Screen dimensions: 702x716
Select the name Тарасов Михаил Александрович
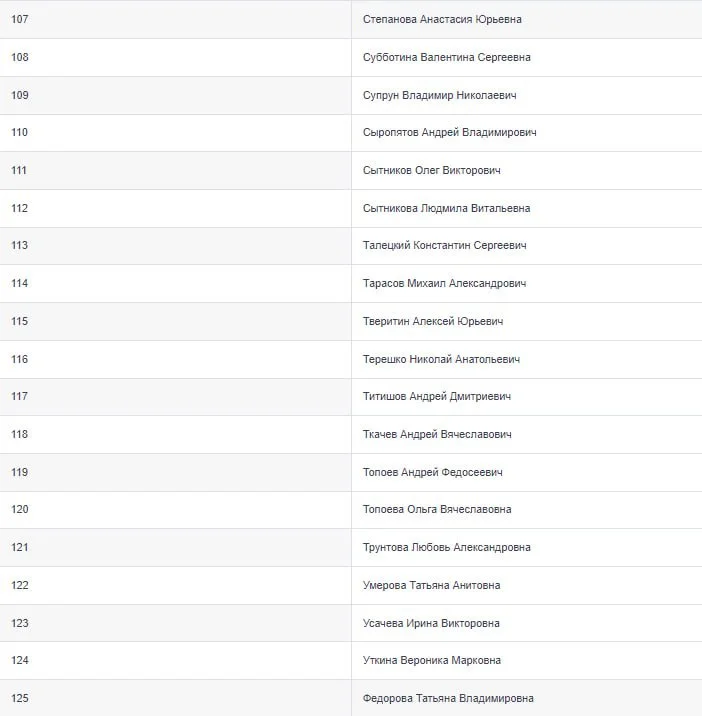(444, 283)
